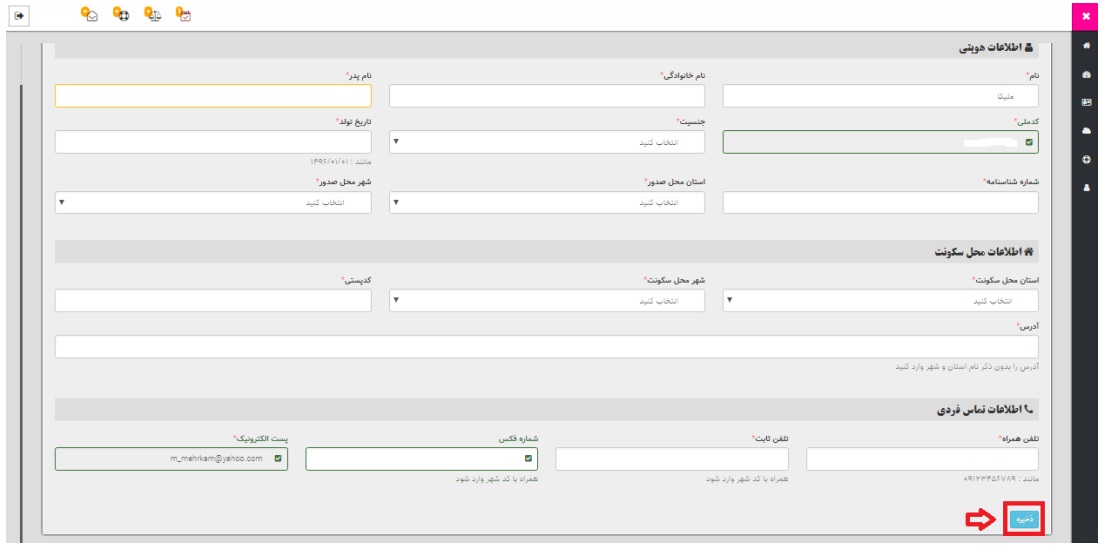
Task: Open the lifebuoy support notifications icon
Action: (x=120, y=15)
